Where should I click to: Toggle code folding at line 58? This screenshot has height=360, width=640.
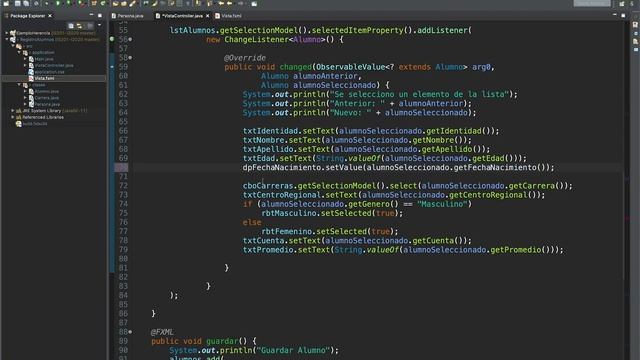[x=130, y=58]
